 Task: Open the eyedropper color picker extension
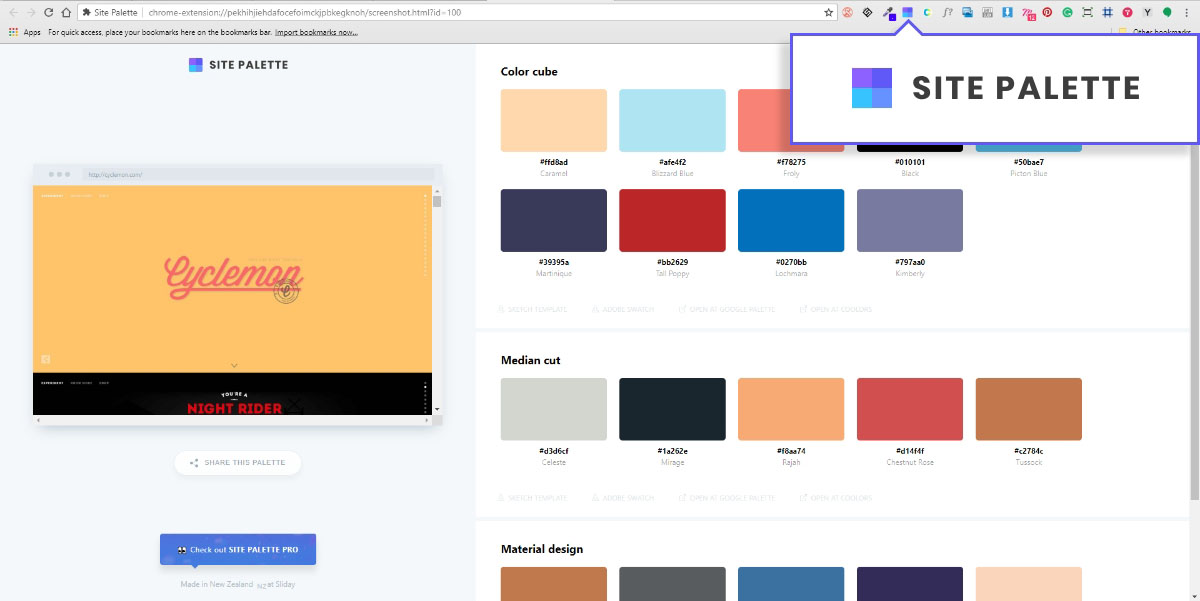[888, 13]
